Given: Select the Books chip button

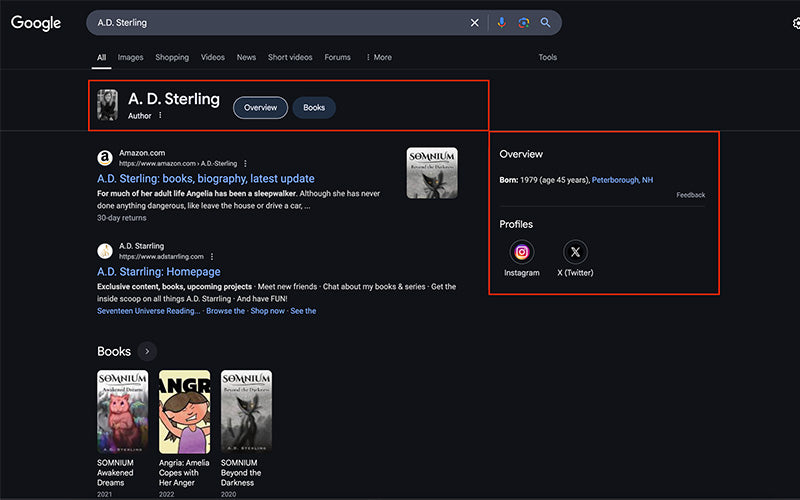Looking at the screenshot, I should [314, 108].
